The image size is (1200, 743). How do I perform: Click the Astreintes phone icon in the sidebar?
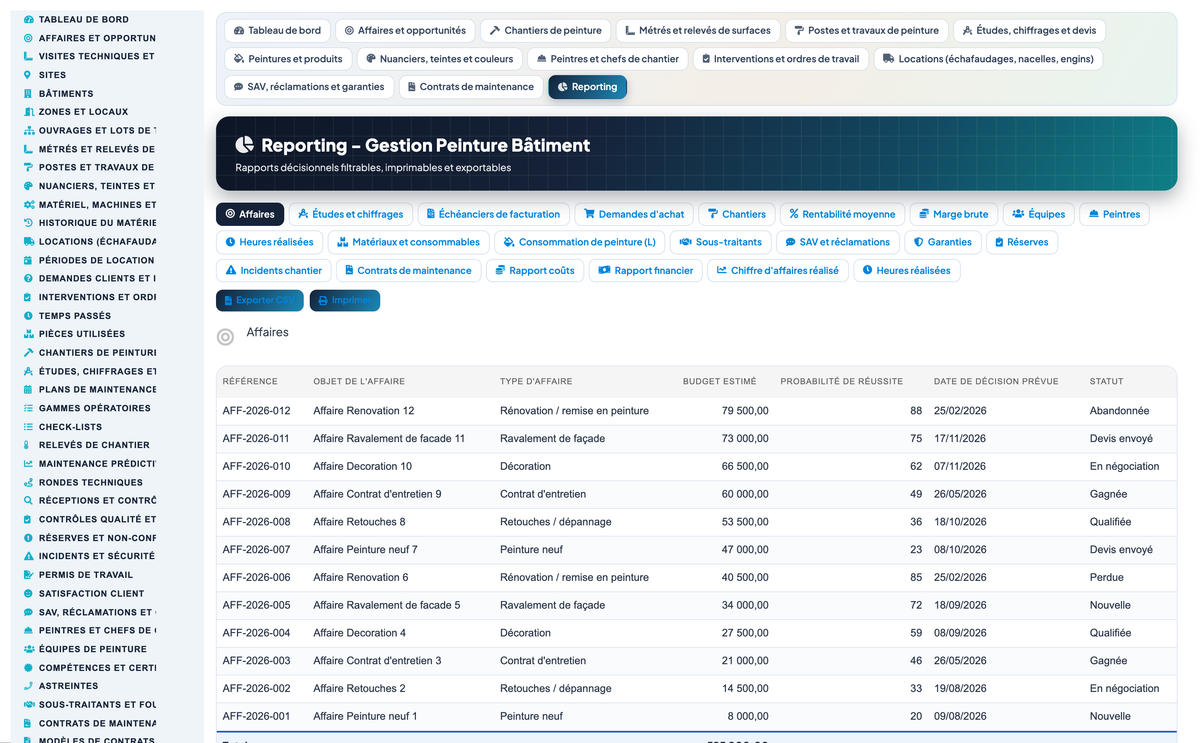(28, 685)
